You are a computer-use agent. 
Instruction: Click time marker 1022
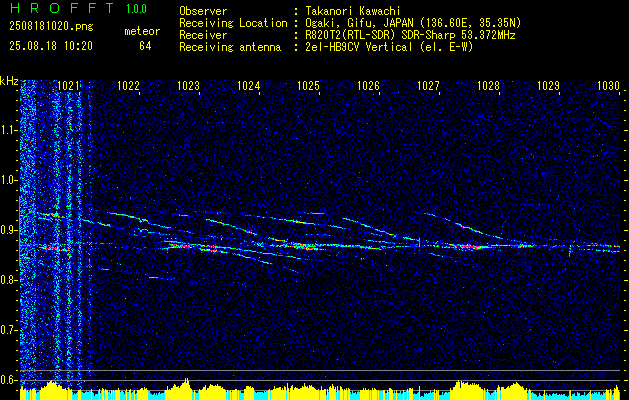(x=128, y=86)
